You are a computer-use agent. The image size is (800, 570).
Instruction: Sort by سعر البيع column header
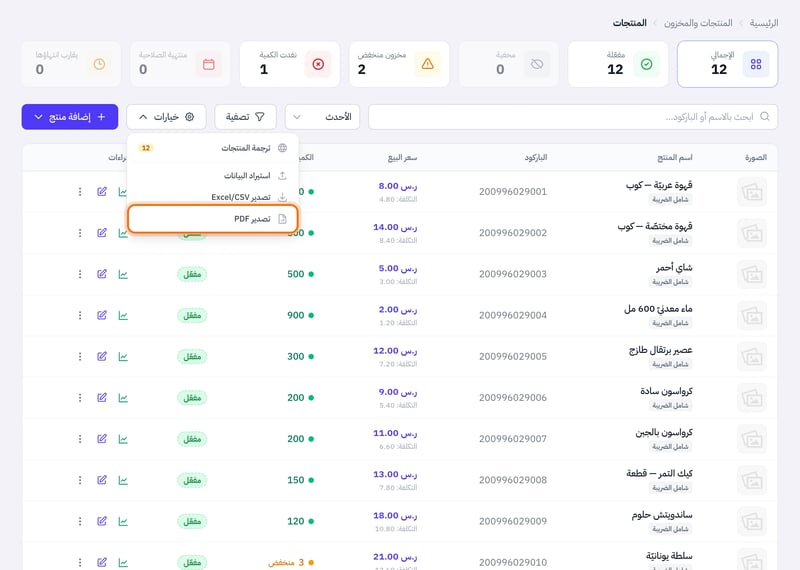[x=403, y=158]
